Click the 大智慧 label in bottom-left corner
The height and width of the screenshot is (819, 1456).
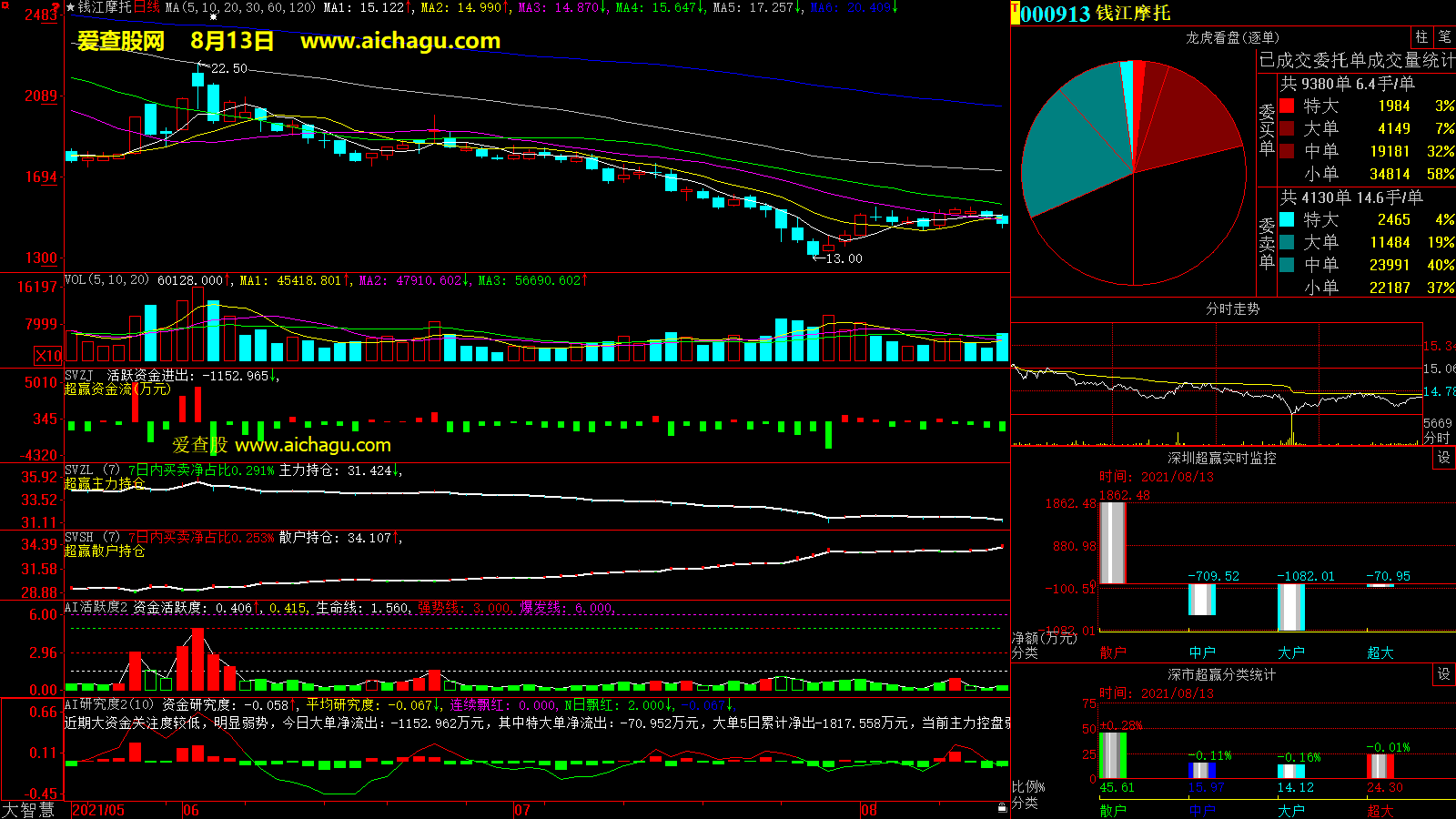(x=27, y=809)
